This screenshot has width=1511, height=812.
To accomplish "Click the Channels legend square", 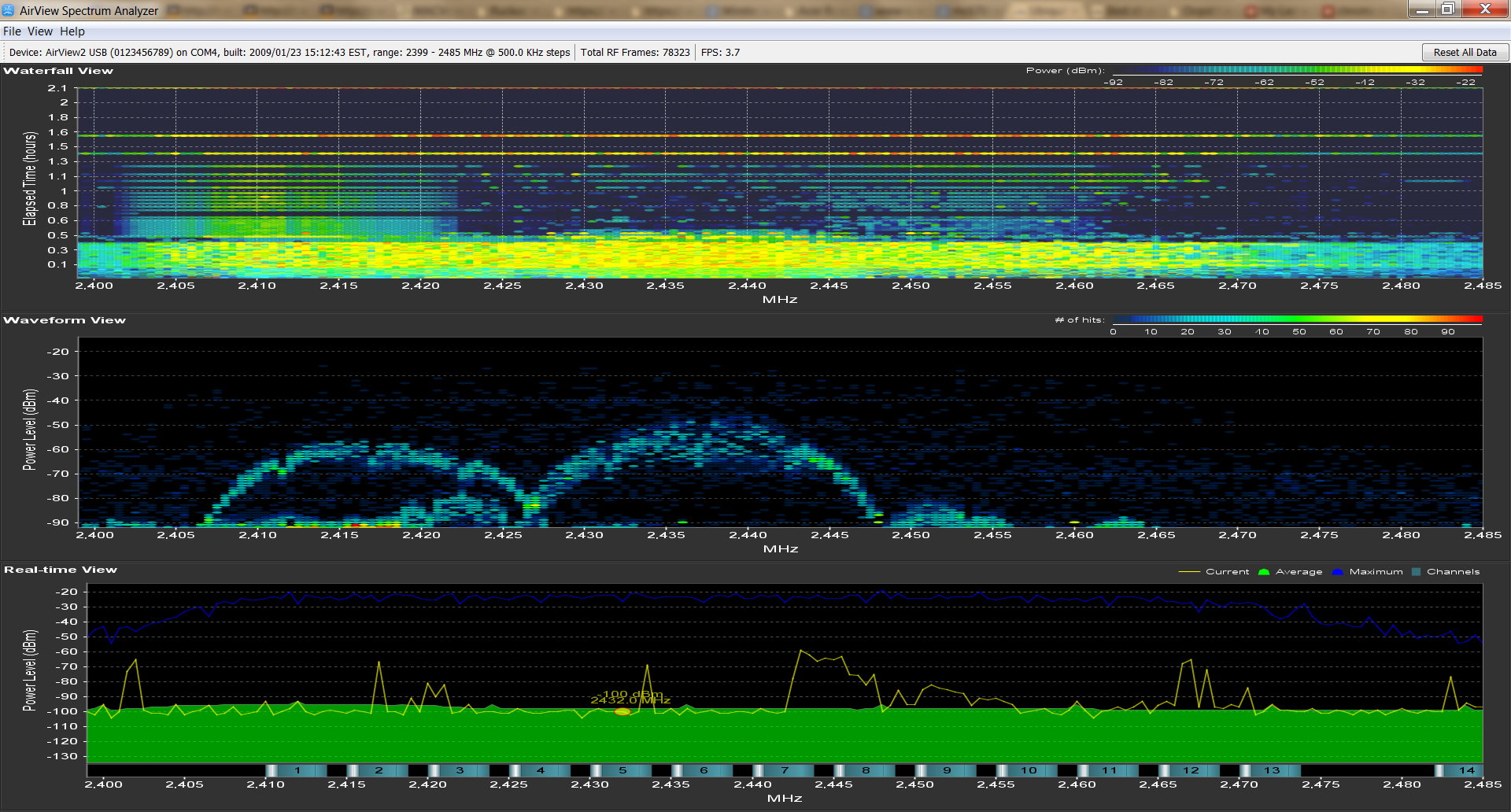I will click(x=1417, y=572).
